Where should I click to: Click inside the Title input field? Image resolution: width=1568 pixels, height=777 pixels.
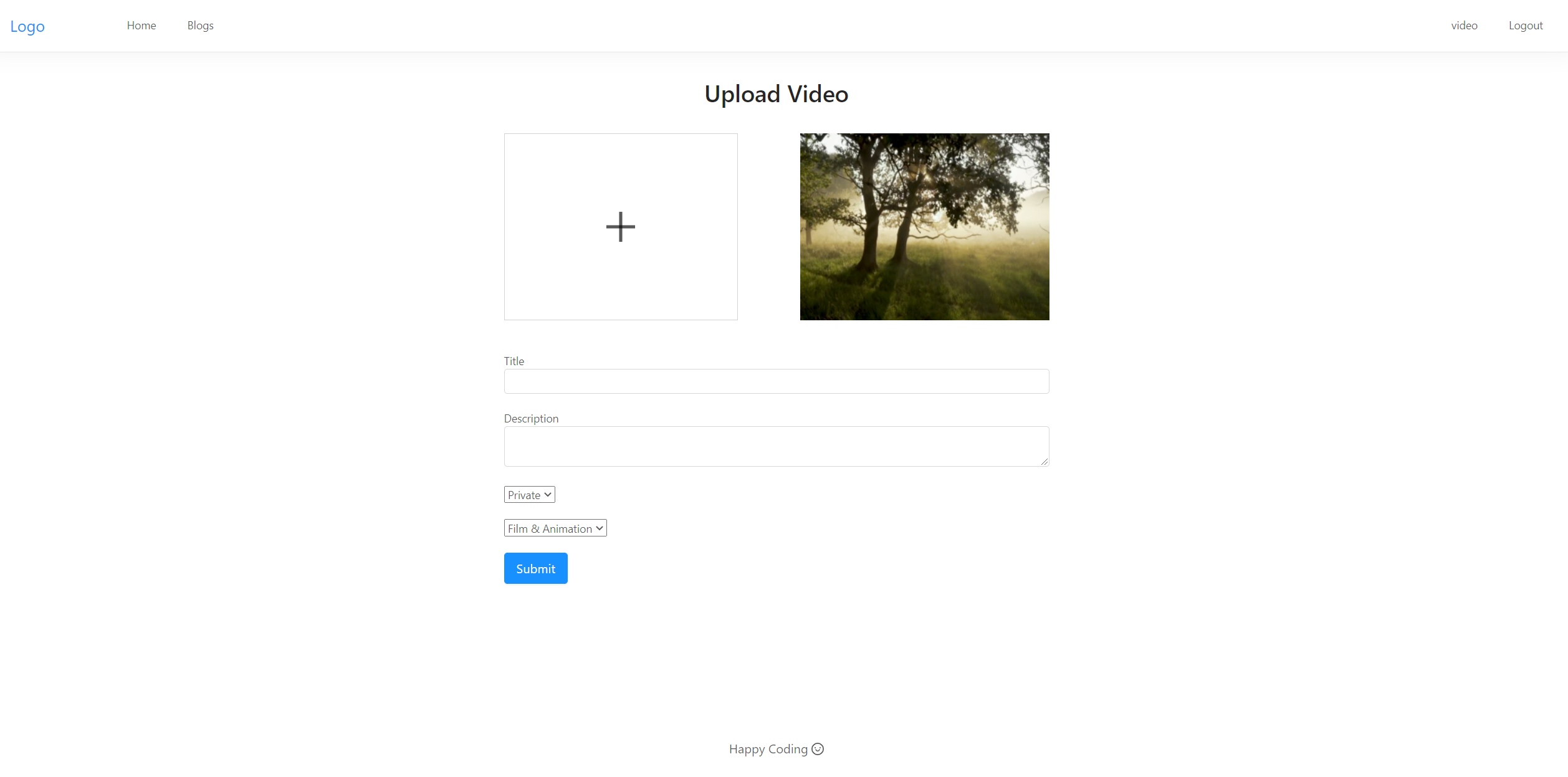point(776,381)
